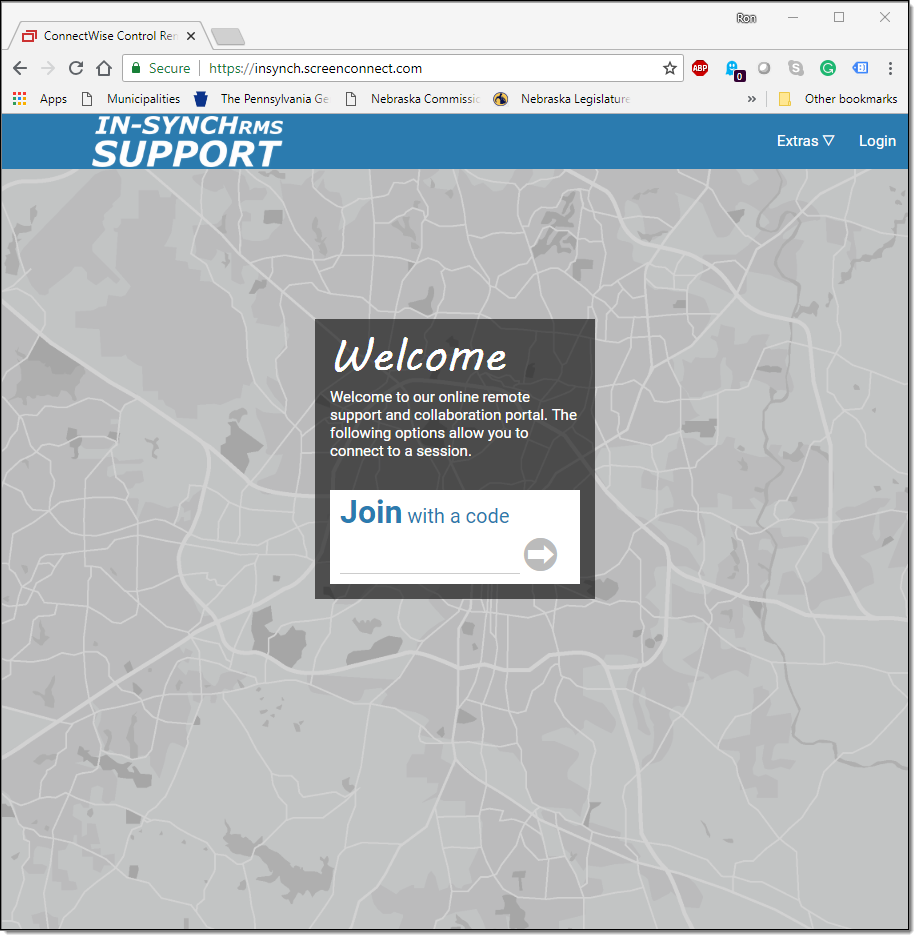Reload the page with the refresh icon
The height and width of the screenshot is (939, 918).
(x=76, y=68)
